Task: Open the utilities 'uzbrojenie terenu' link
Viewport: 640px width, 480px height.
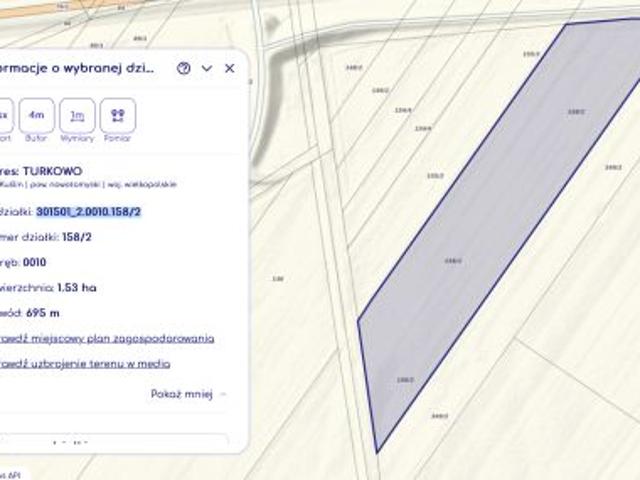Action: [85, 364]
